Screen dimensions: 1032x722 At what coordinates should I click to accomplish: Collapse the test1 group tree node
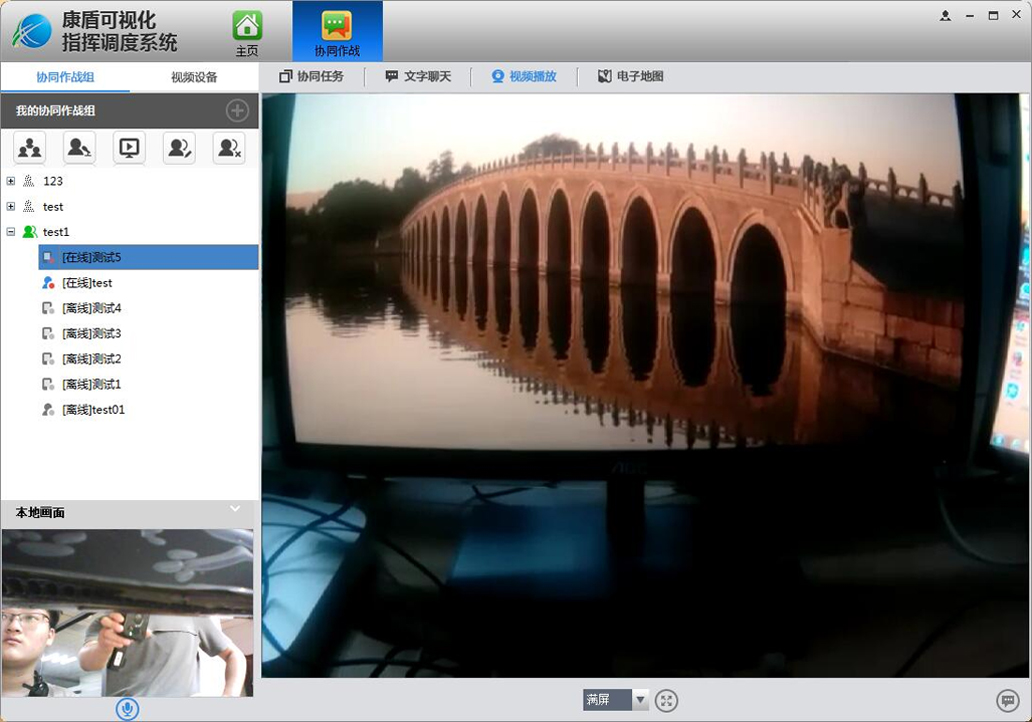pyautogui.click(x=11, y=232)
